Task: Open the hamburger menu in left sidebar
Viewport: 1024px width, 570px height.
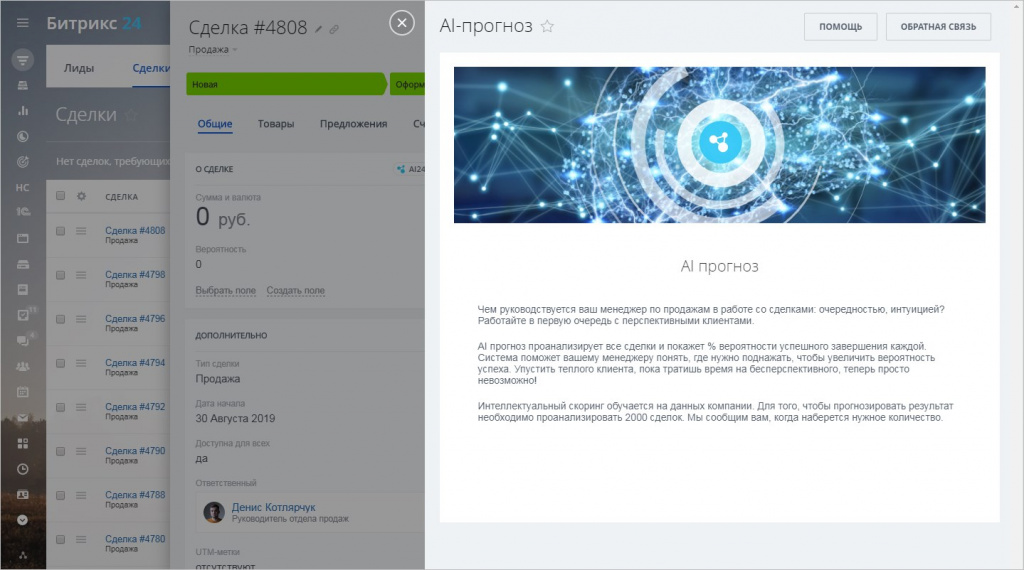Action: (22, 23)
